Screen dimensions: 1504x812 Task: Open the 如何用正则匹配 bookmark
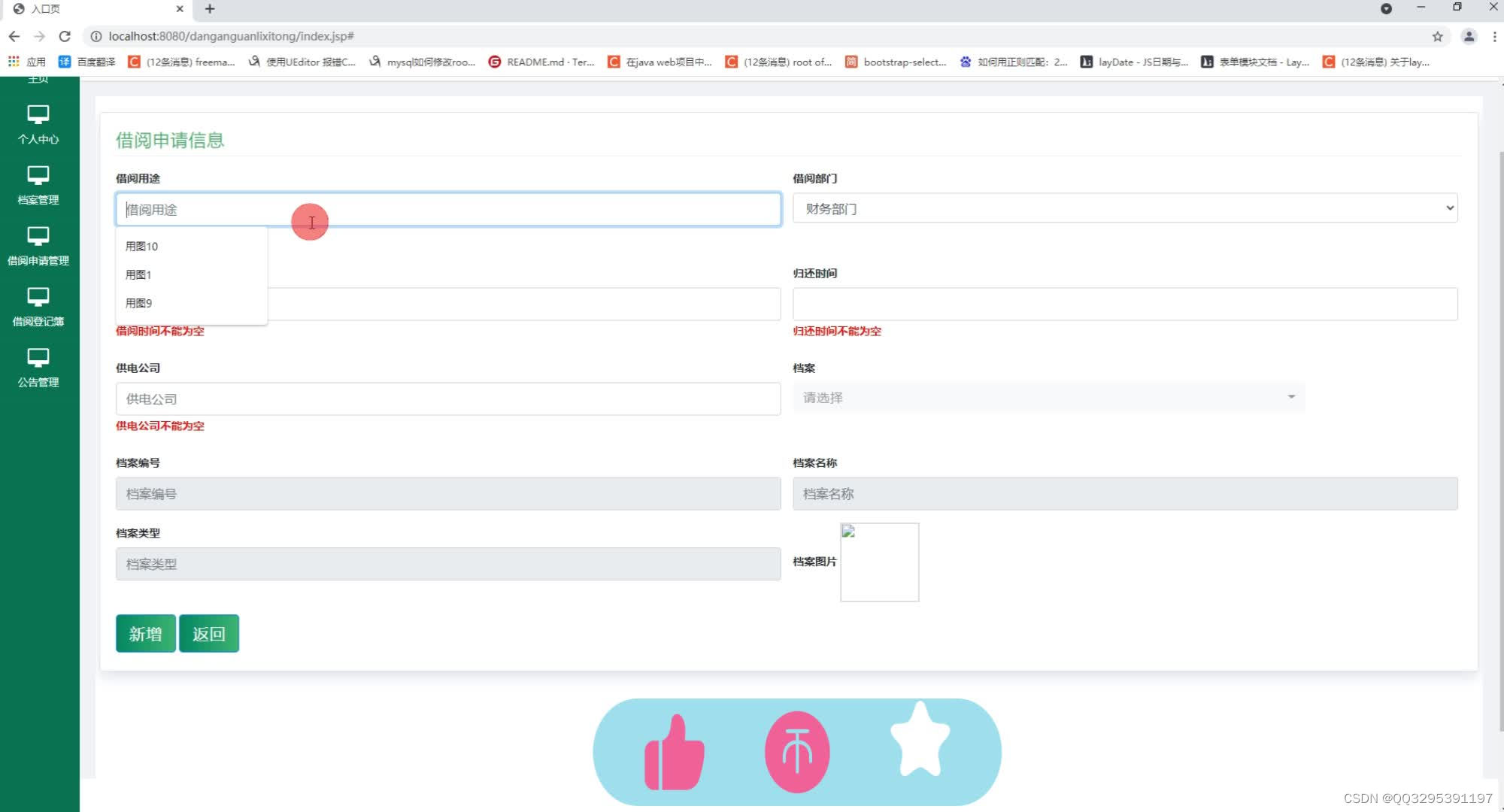click(1014, 62)
